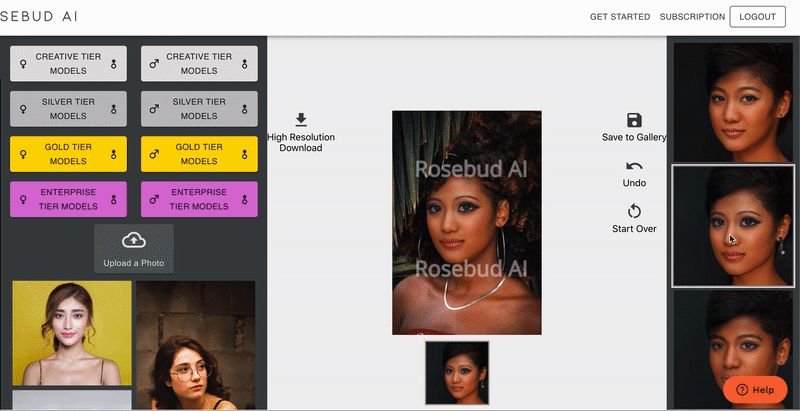Screen dimensions: 800x411
Task: Select the model photo of woman with glasses
Action: click(196, 345)
